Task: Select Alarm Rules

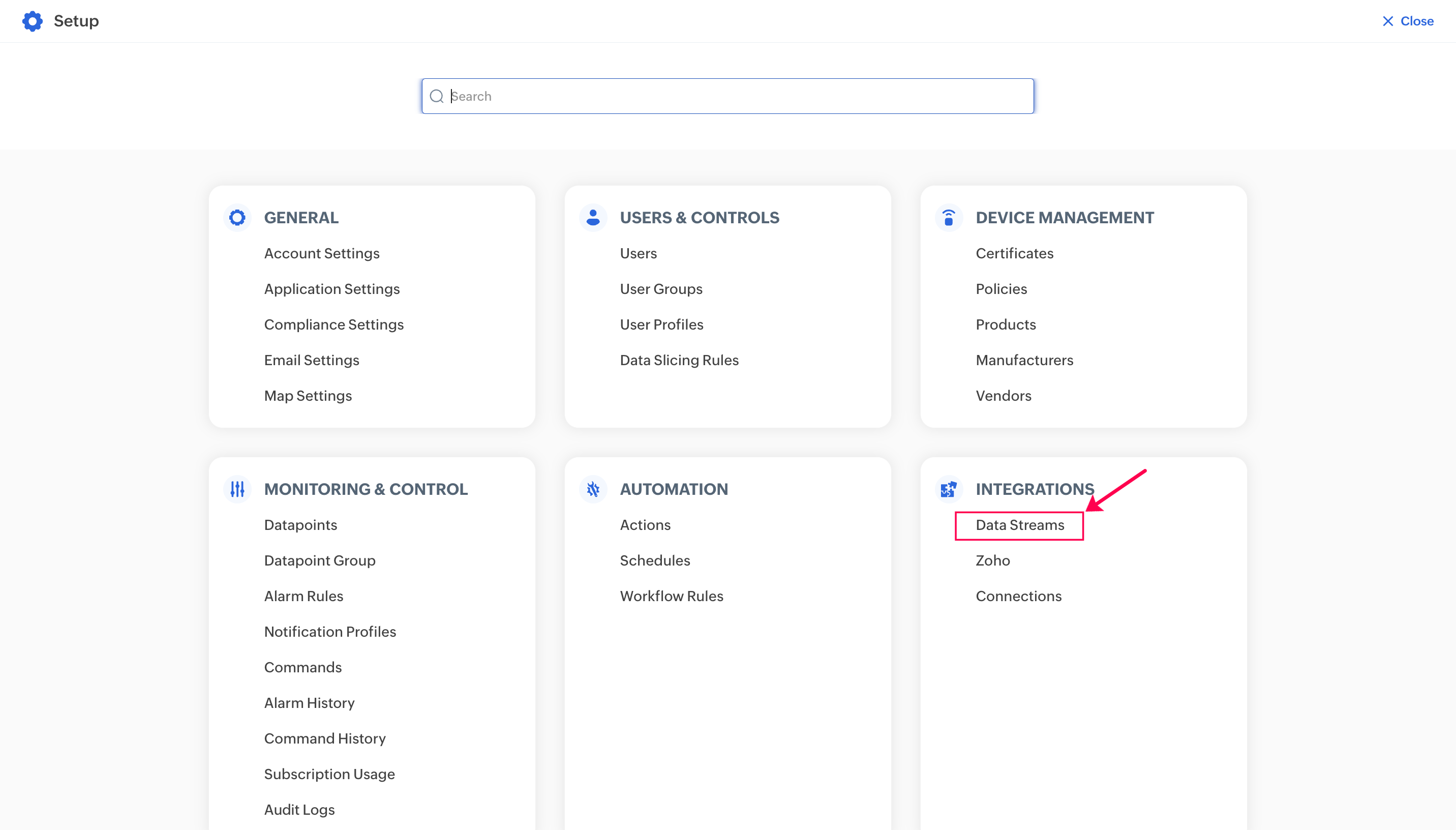Action: [303, 596]
